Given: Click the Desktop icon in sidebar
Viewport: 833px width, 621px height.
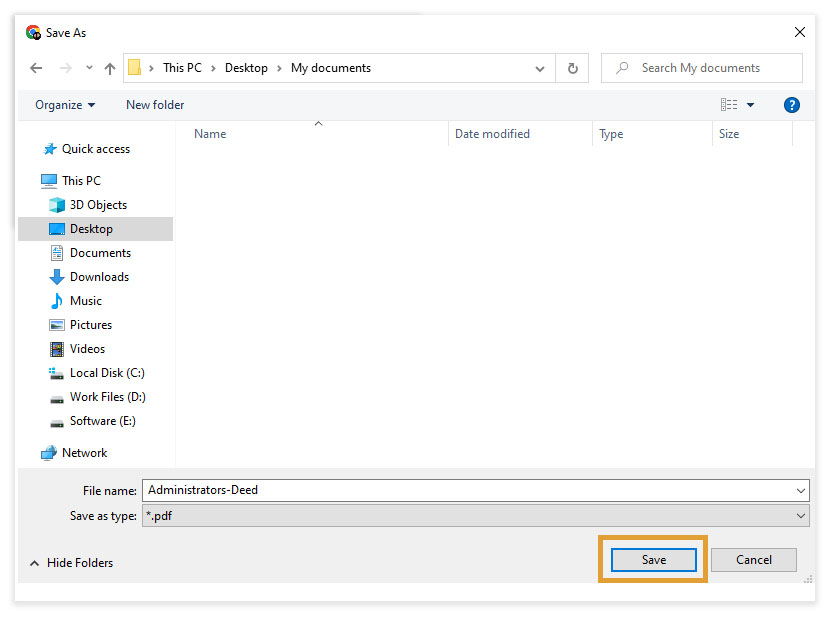Looking at the screenshot, I should pos(57,229).
